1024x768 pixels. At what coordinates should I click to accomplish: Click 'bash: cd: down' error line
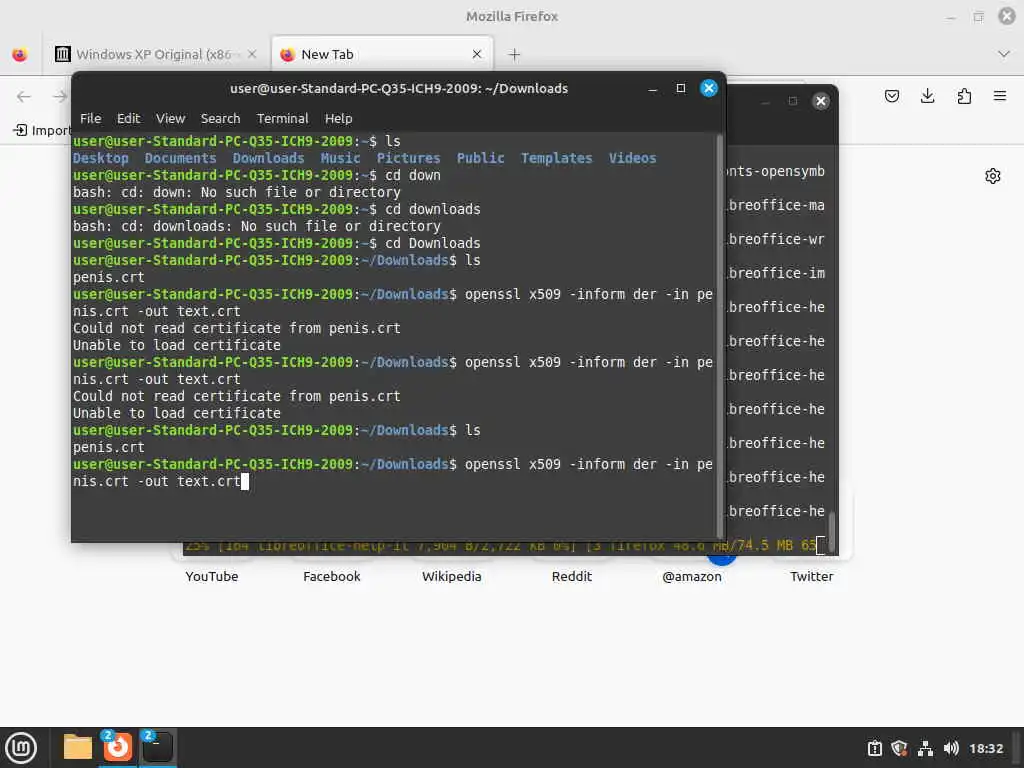[236, 192]
